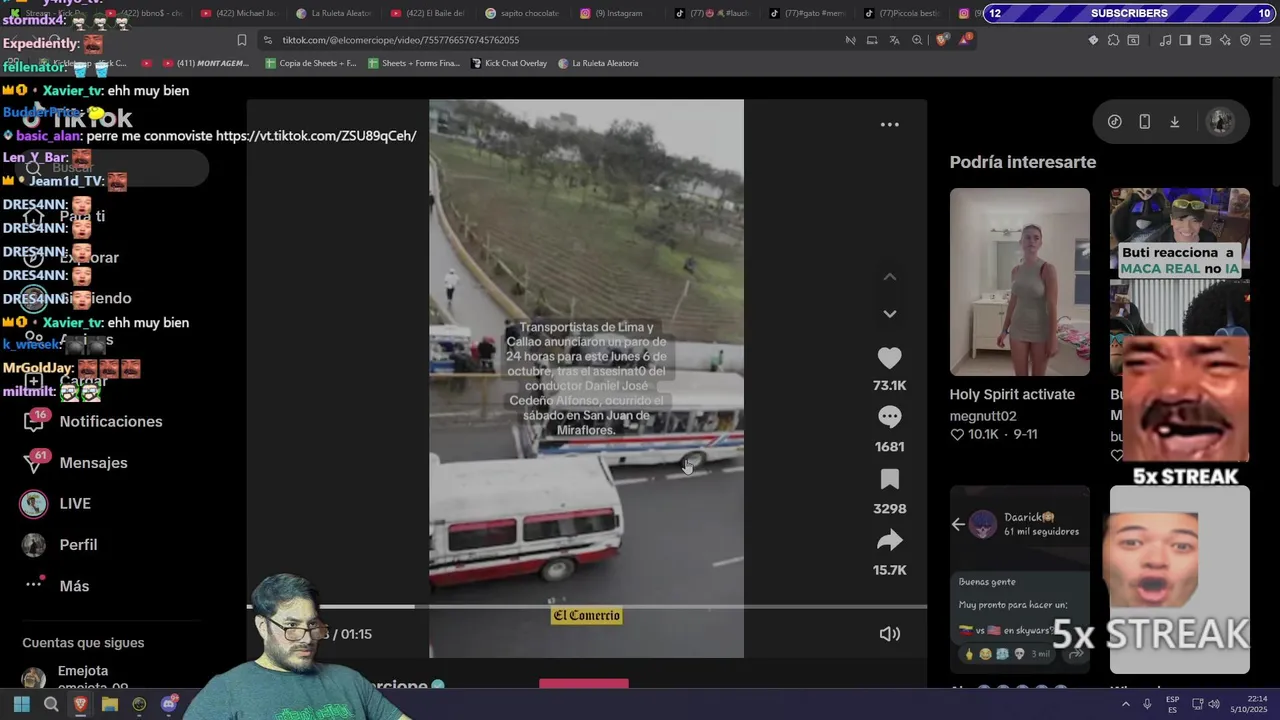Share the video with the arrow icon
The width and height of the screenshot is (1280, 720).
pos(889,541)
